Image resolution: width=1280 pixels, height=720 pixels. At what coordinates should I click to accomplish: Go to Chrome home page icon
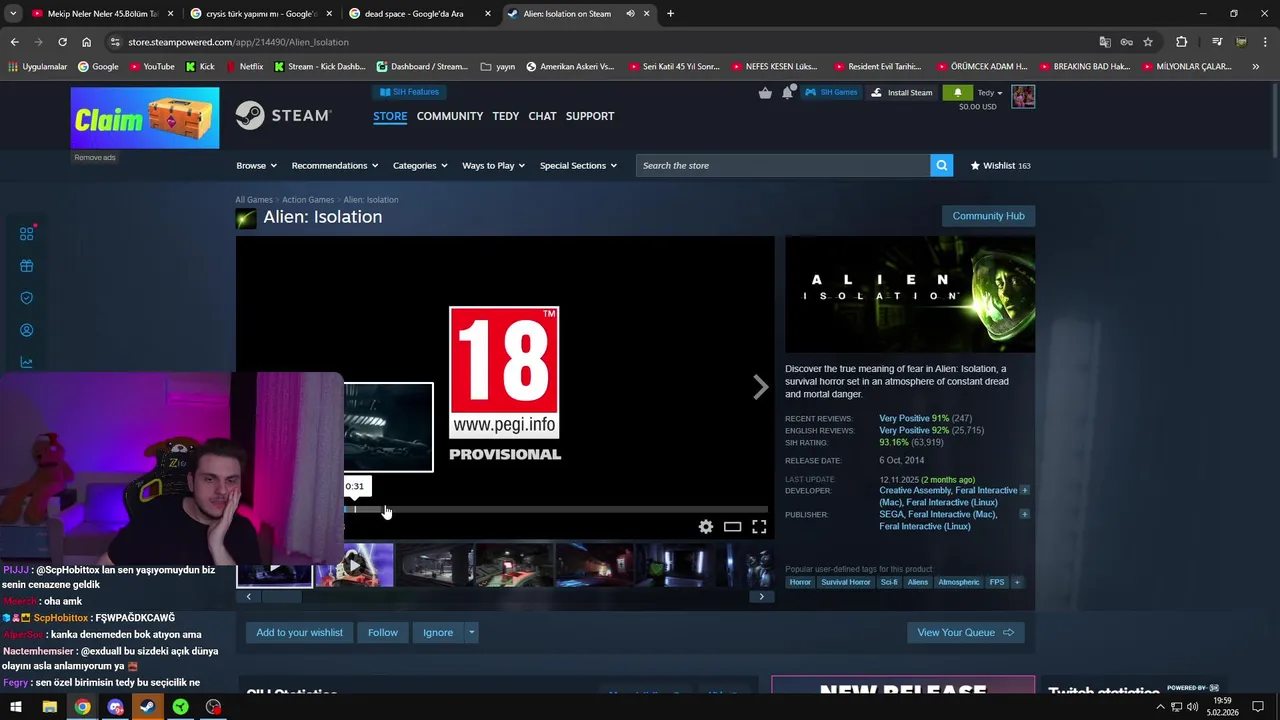click(86, 42)
